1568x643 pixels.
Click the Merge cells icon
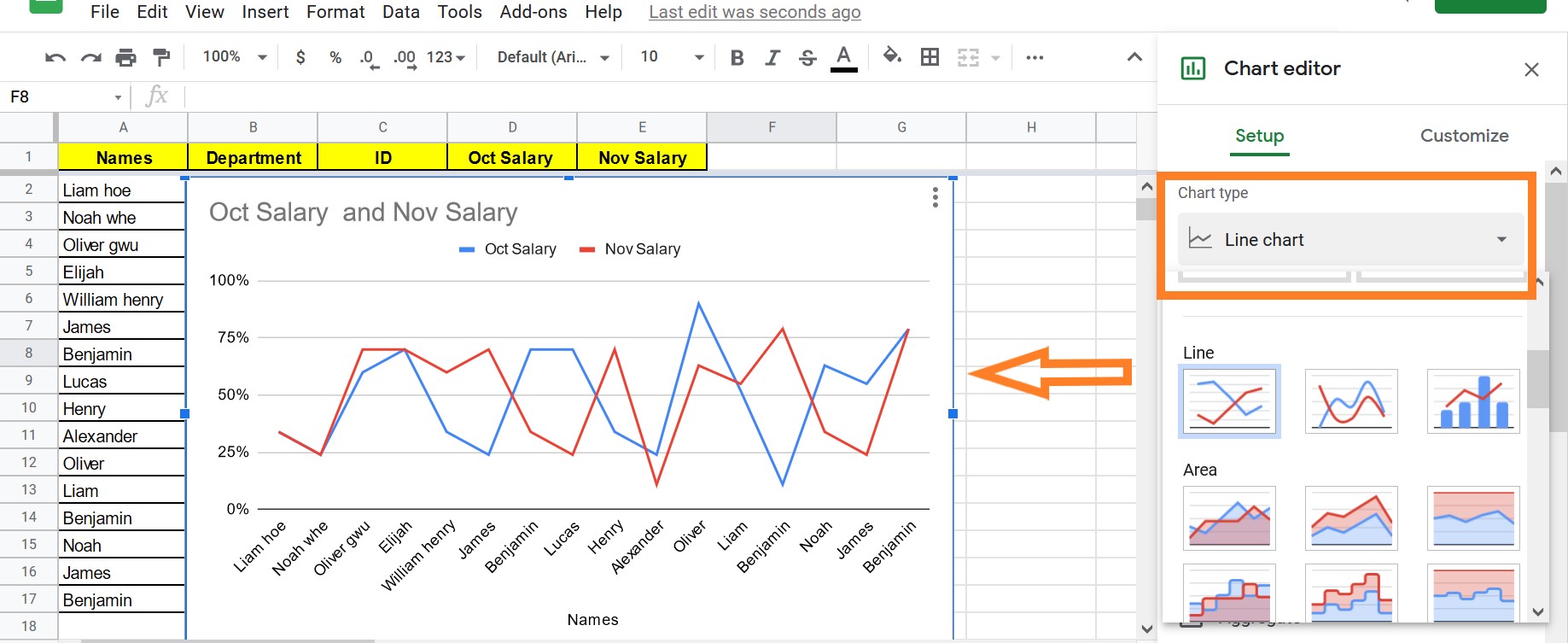coord(968,57)
